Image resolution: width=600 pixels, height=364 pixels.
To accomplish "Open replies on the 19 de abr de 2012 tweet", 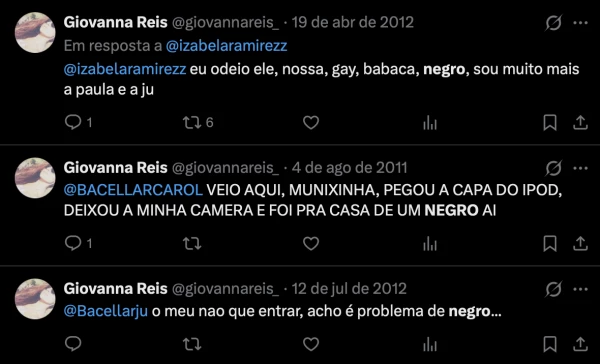I will coord(78,122).
